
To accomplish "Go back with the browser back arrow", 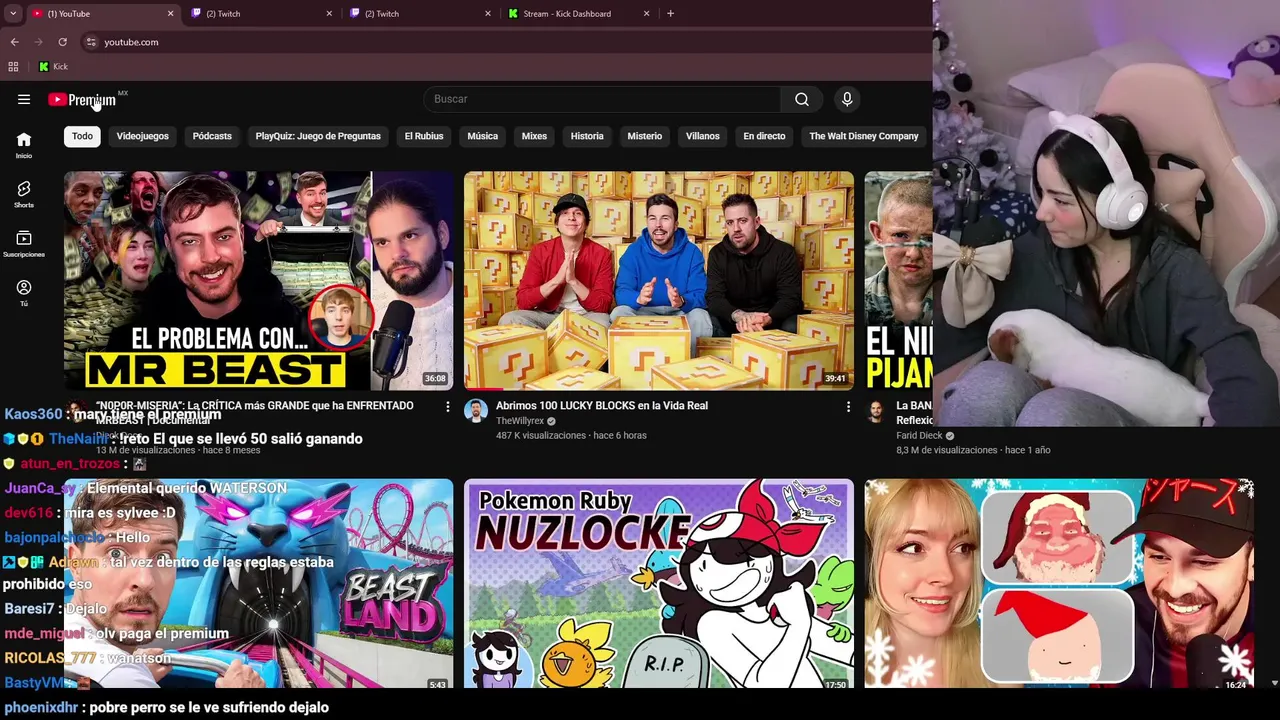I will coord(14,42).
